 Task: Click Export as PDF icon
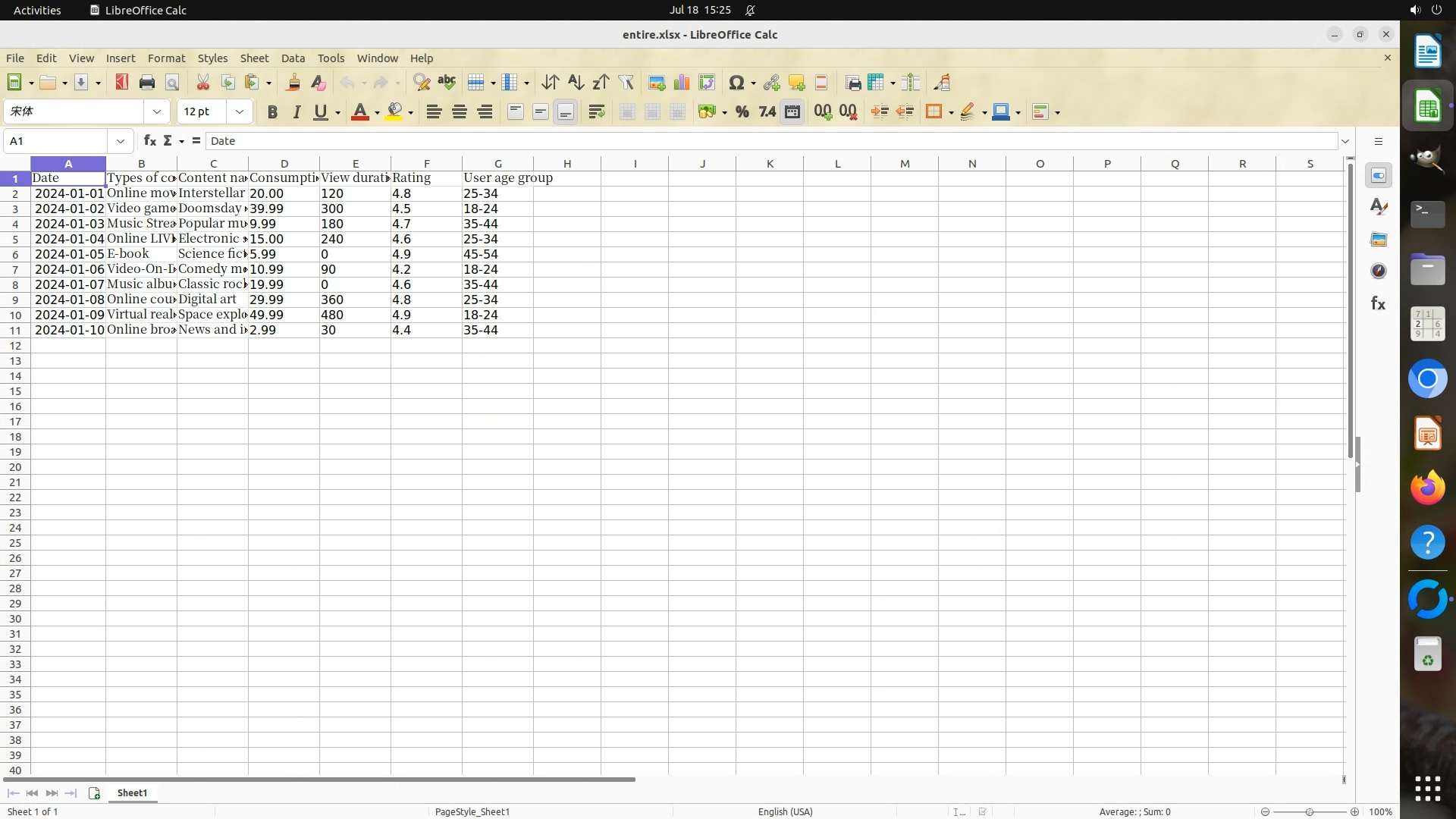121,83
